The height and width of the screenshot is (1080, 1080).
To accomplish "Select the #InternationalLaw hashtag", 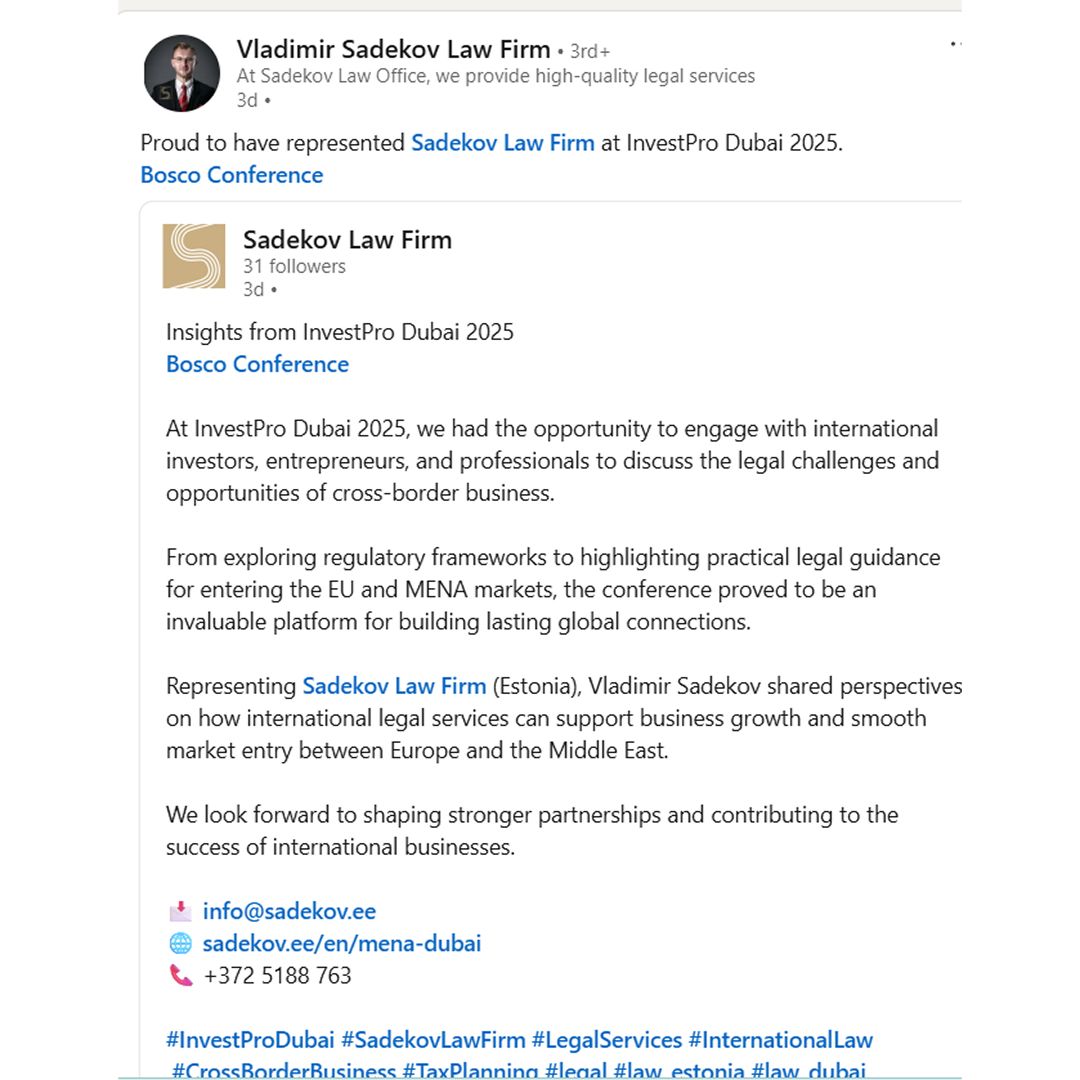I will 780,1040.
